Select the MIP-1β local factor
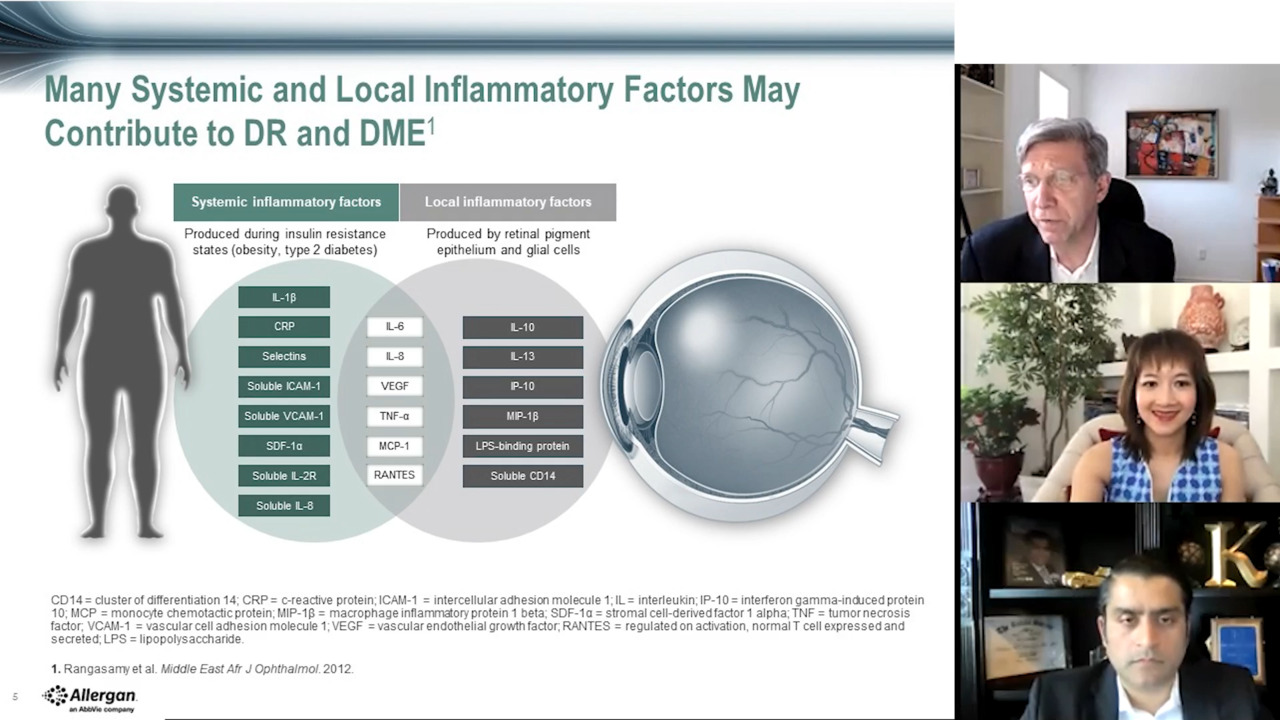The image size is (1280, 720). click(x=522, y=416)
